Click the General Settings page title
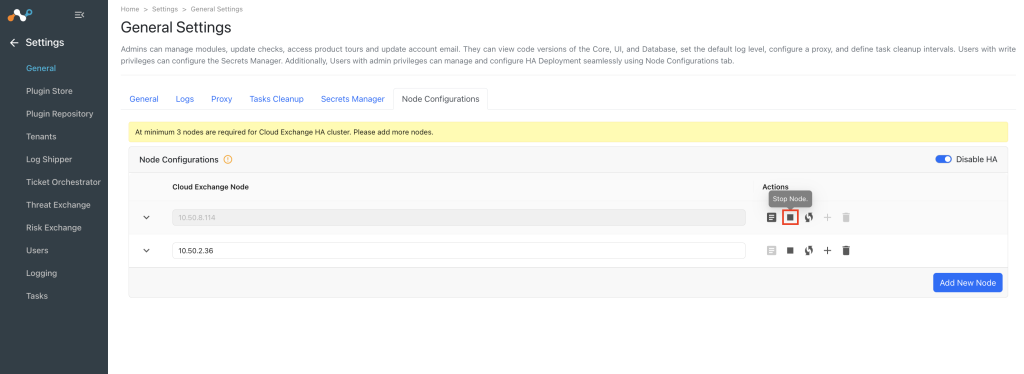The width and height of the screenshot is (1024, 374). pyautogui.click(x=176, y=27)
